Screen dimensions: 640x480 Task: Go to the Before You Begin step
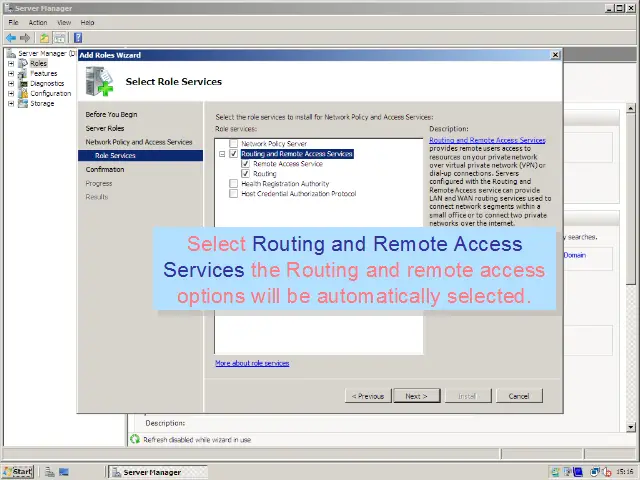(111, 114)
